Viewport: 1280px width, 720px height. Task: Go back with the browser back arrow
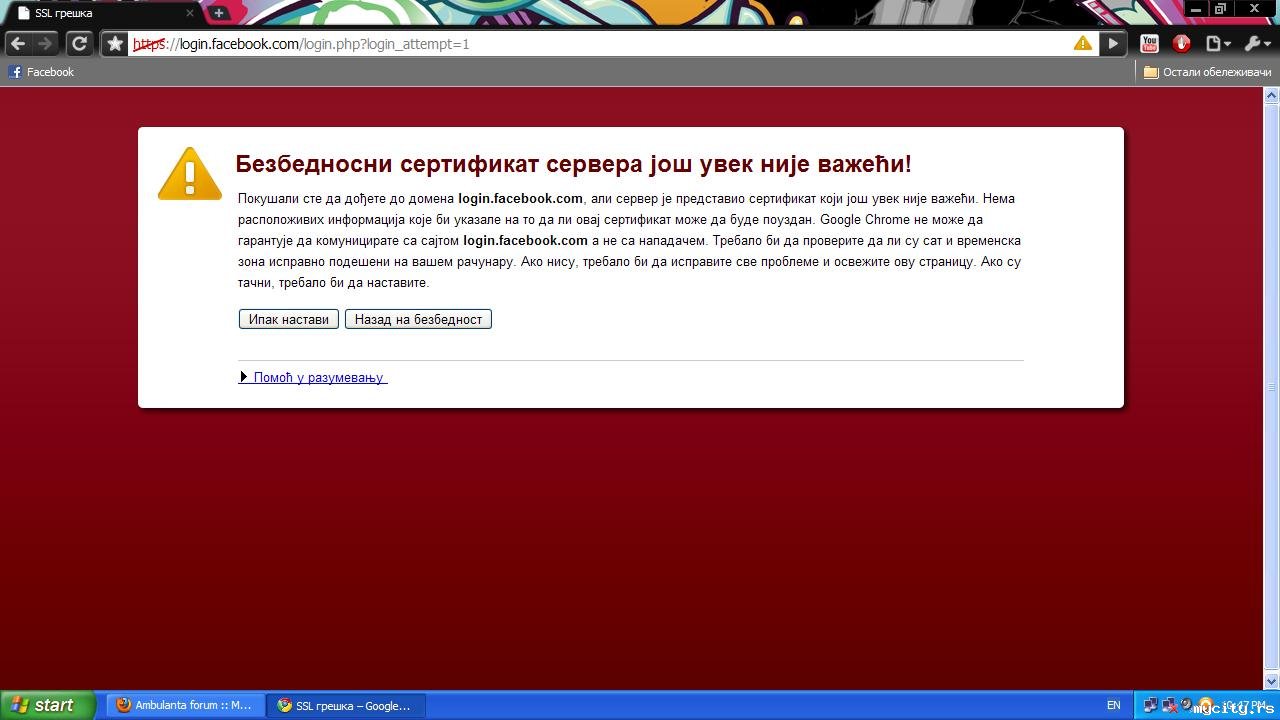coord(18,44)
